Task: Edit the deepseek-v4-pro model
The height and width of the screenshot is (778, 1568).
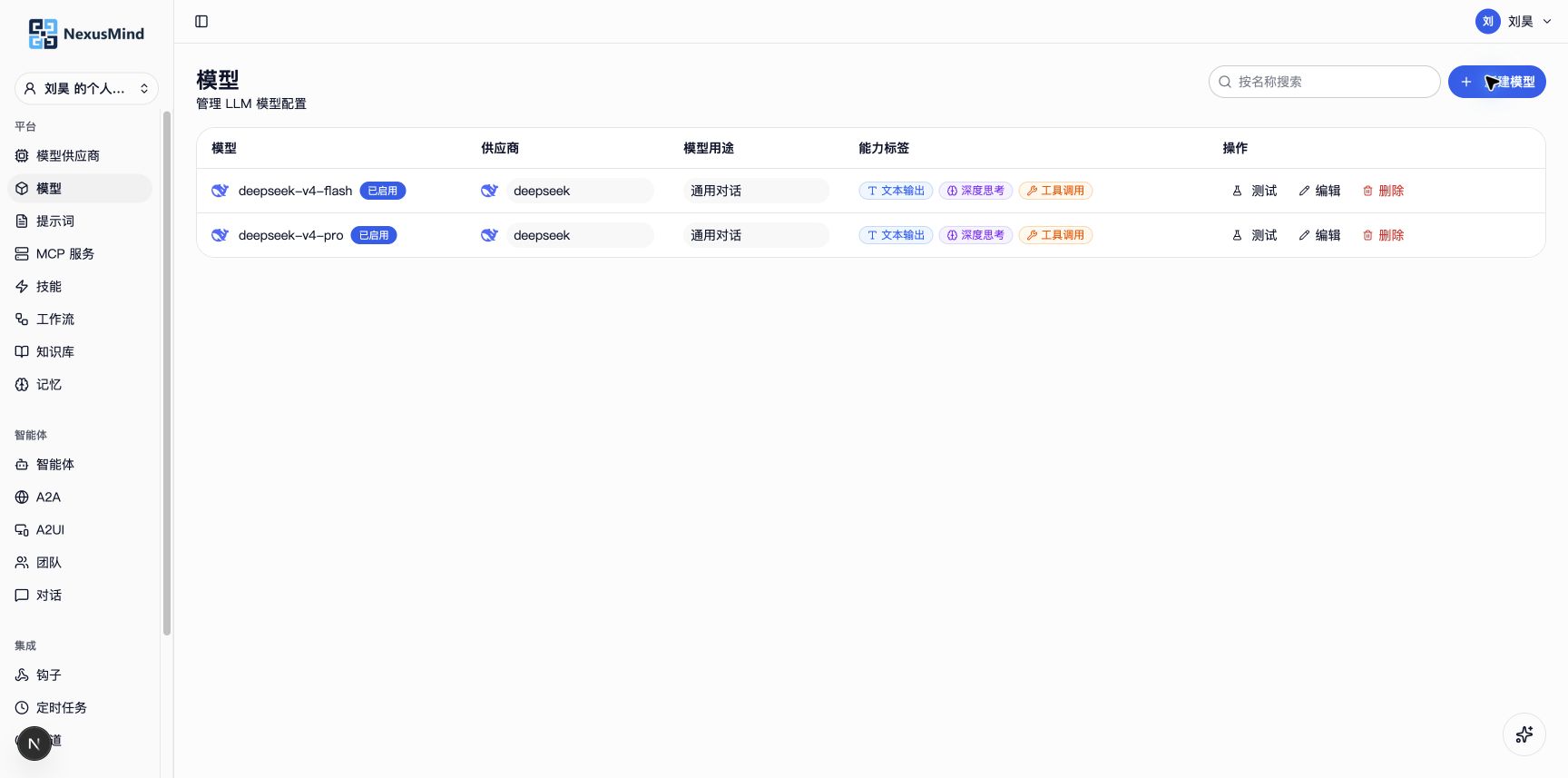Action: [x=1319, y=235]
